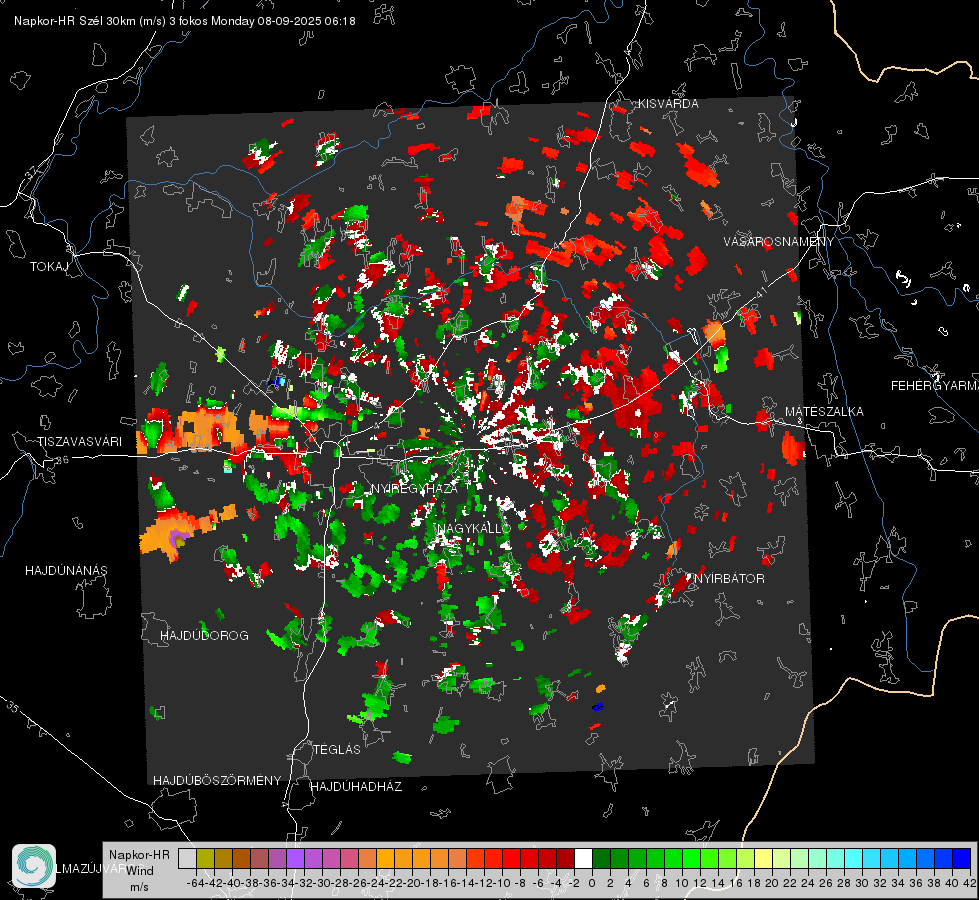
Task: Pick the violet swatch between -34 and -32
Action: (x=295, y=858)
